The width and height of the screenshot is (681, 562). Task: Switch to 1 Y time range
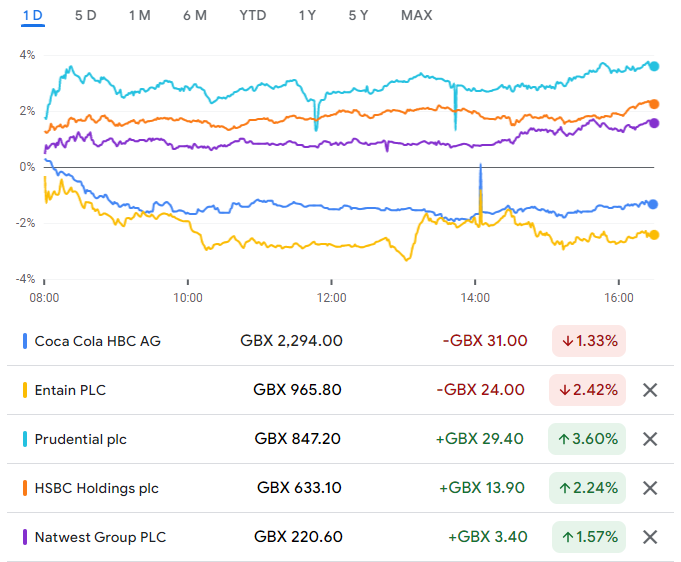pyautogui.click(x=307, y=16)
